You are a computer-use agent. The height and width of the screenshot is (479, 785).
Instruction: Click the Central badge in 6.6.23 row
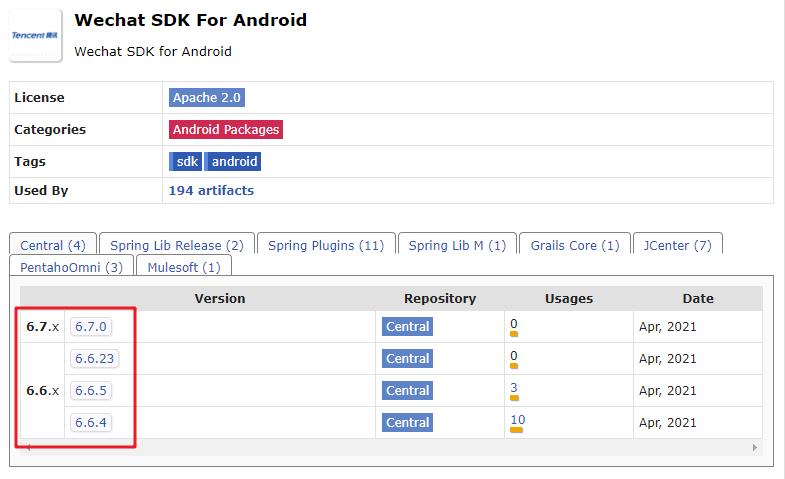tap(407, 359)
